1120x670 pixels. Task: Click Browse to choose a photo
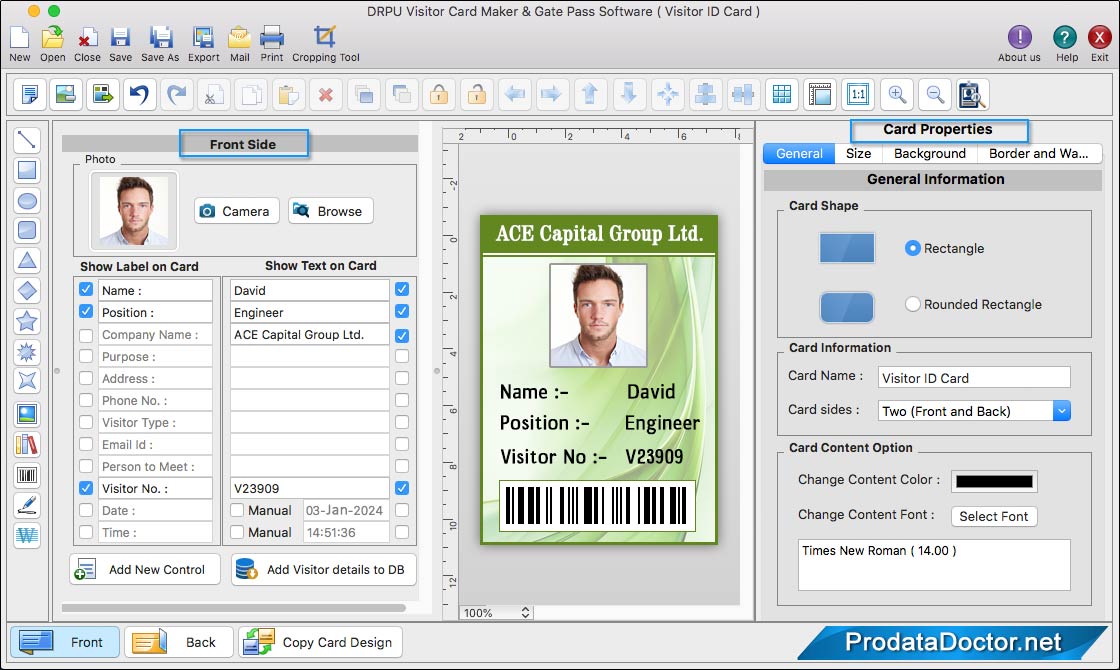pyautogui.click(x=331, y=211)
